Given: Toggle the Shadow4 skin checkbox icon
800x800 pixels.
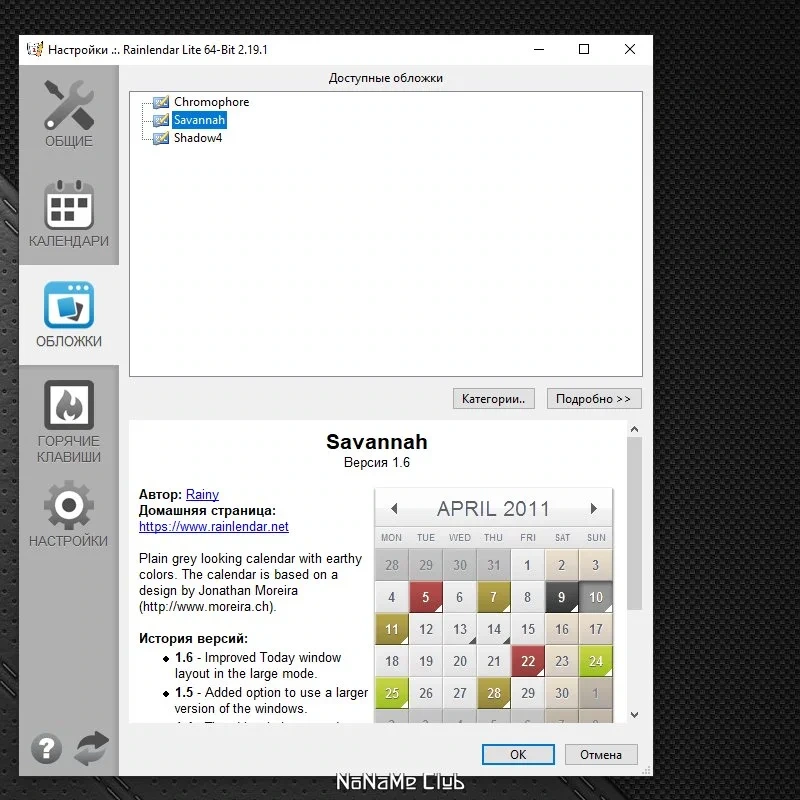Looking at the screenshot, I should coord(161,138).
